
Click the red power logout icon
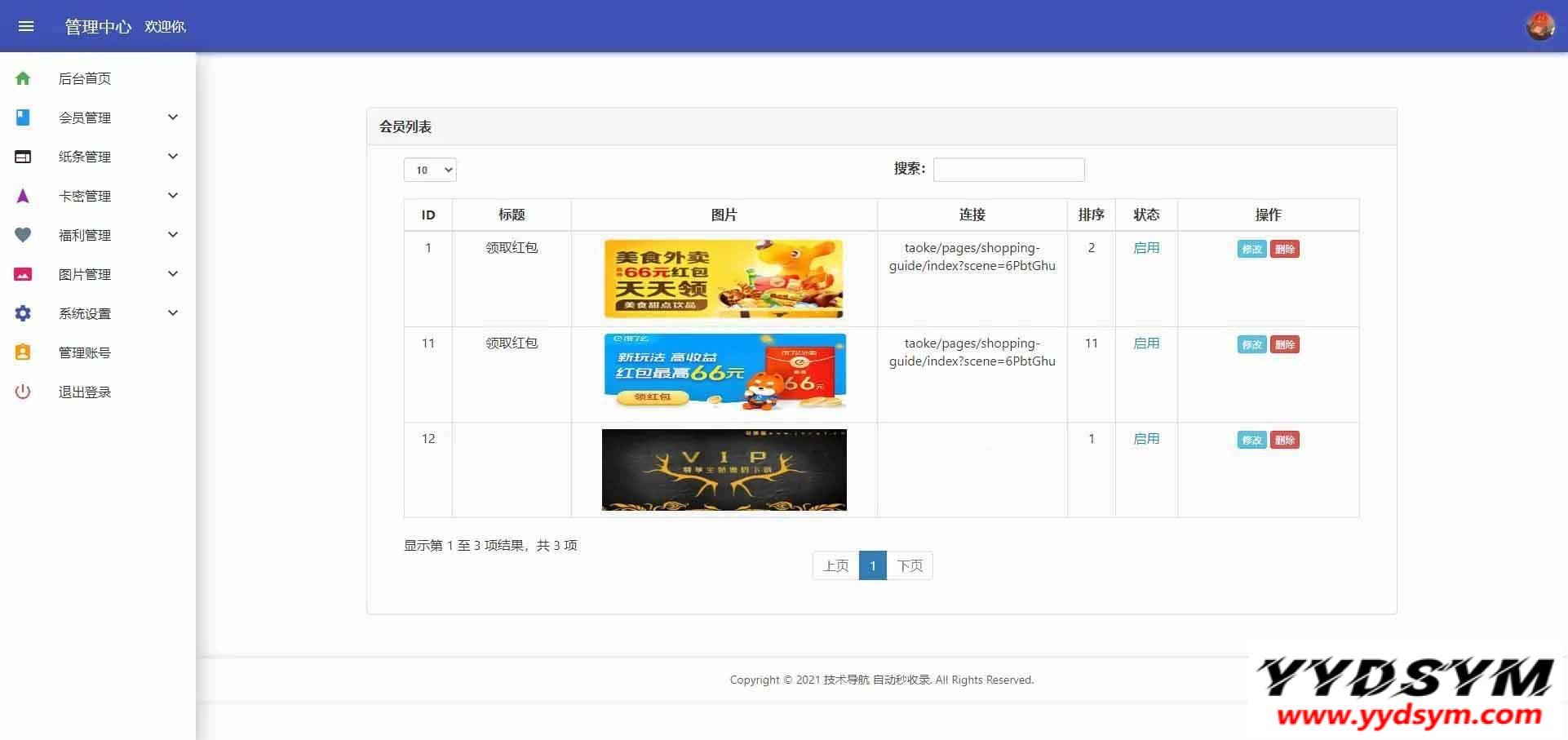tap(23, 392)
